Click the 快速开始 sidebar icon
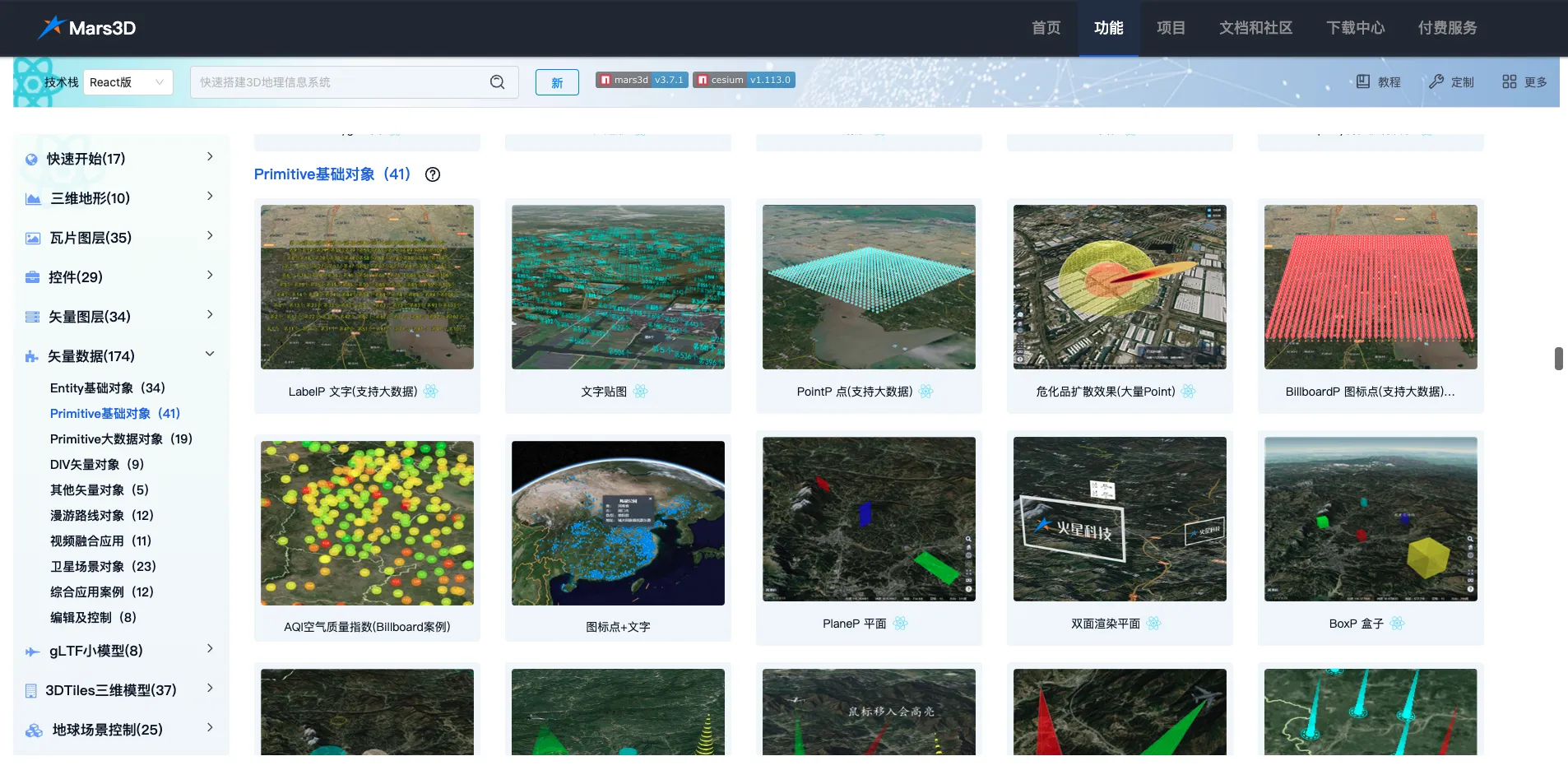The width and height of the screenshot is (1568, 784). pos(31,159)
